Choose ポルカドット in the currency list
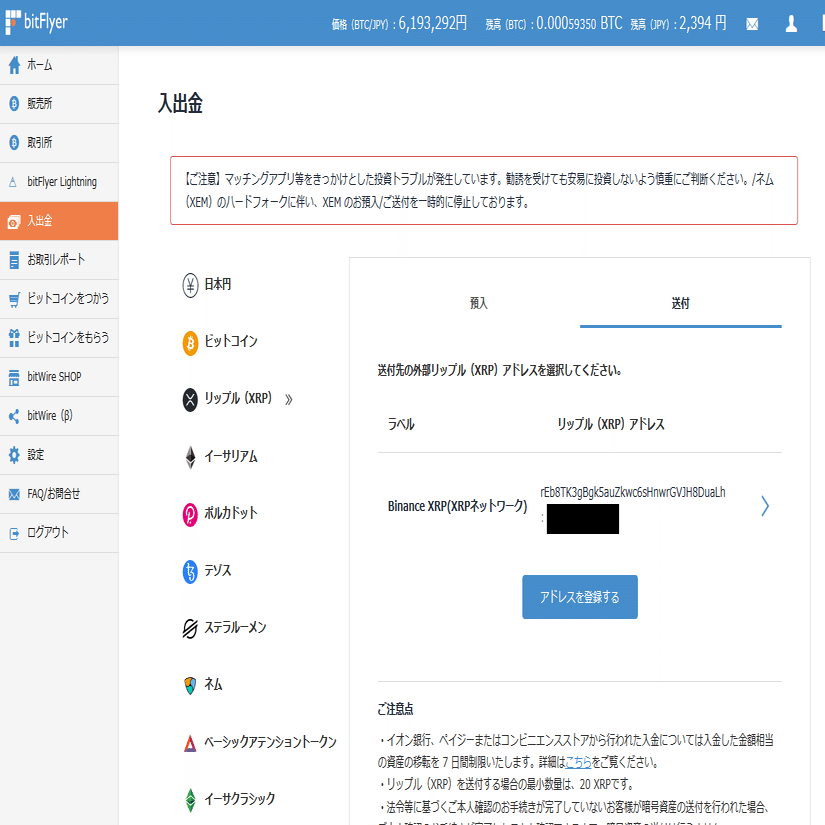The width and height of the screenshot is (825, 825). [x=231, y=513]
